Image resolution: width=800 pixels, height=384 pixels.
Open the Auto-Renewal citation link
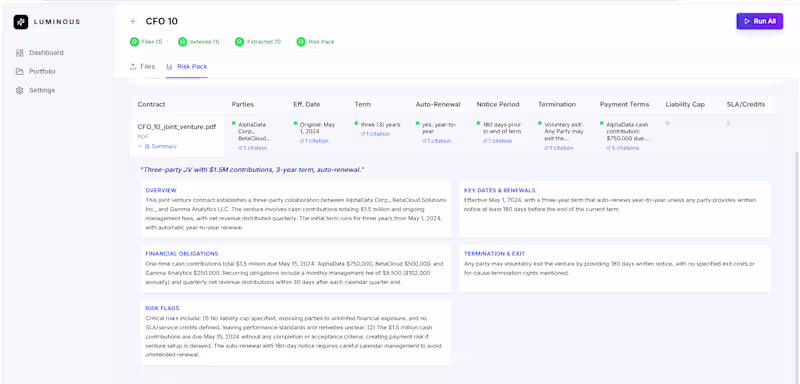[436, 141]
